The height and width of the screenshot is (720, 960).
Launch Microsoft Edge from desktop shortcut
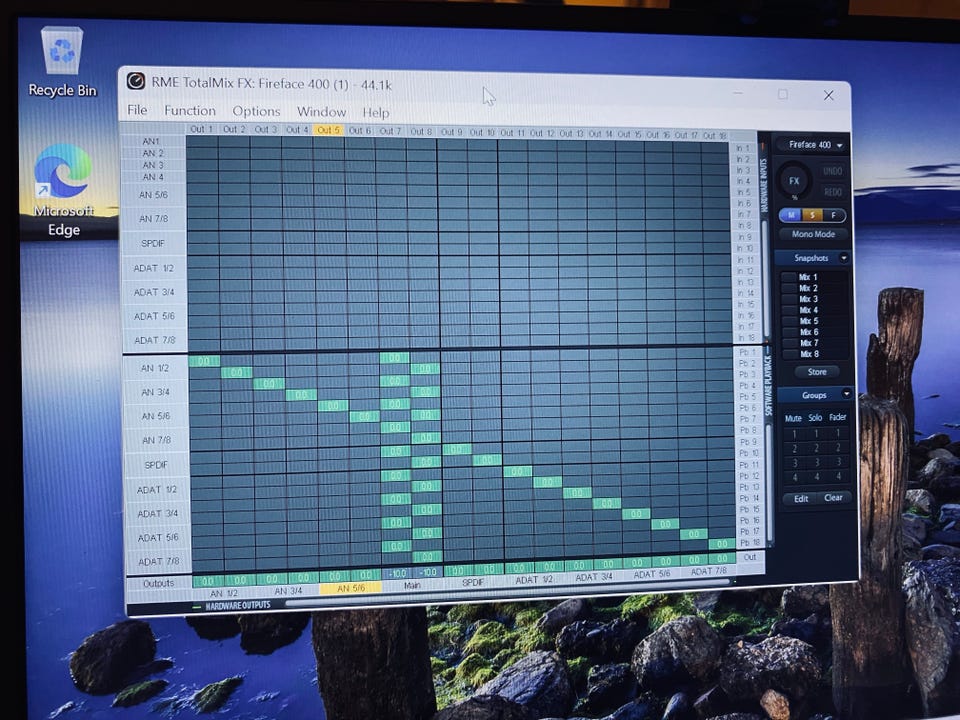point(64,190)
